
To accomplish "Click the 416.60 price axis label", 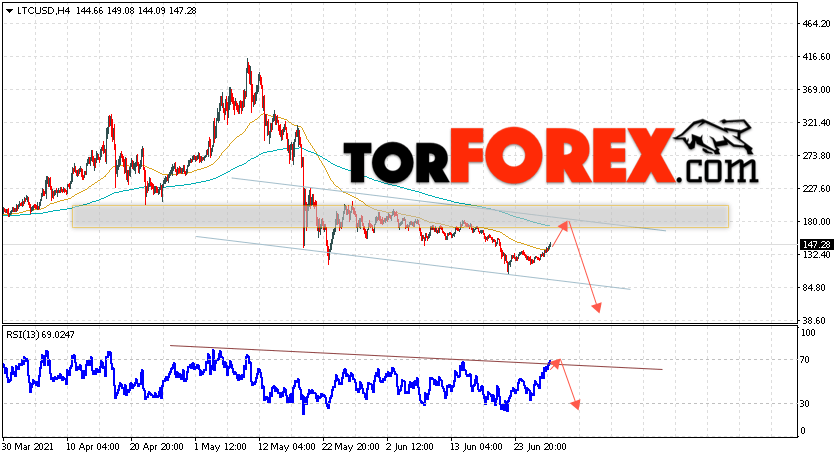I will 817,57.
